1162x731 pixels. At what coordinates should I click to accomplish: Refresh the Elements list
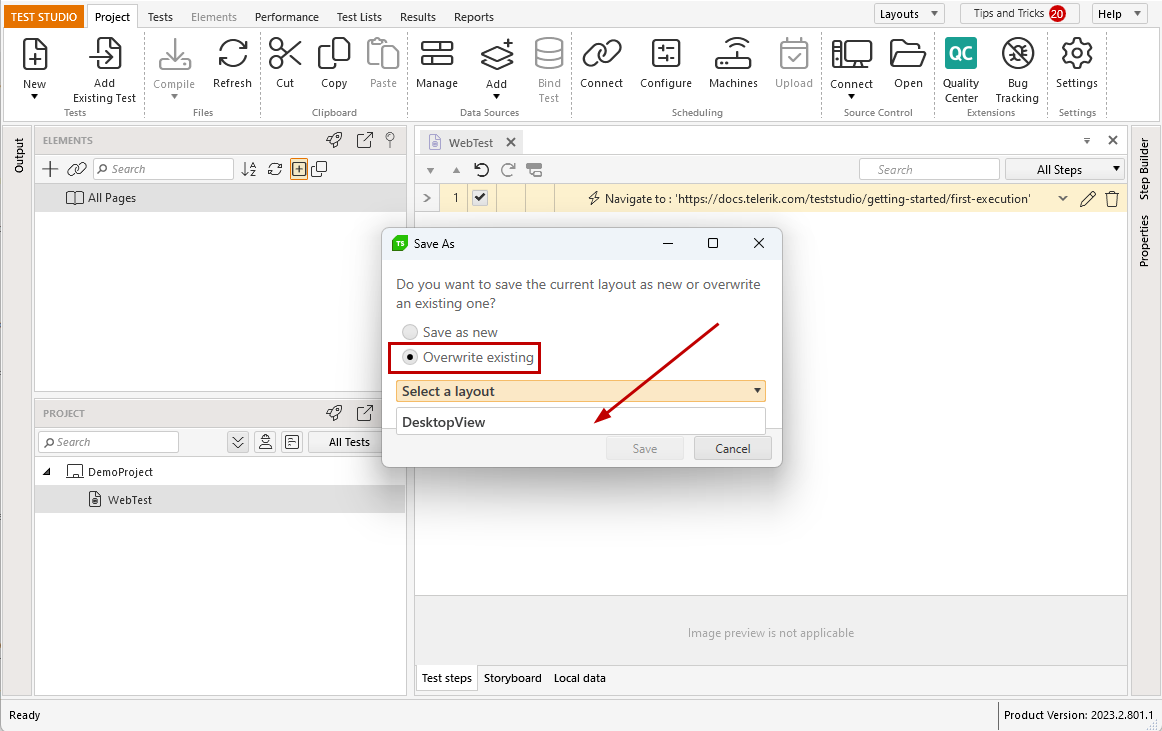(275, 169)
